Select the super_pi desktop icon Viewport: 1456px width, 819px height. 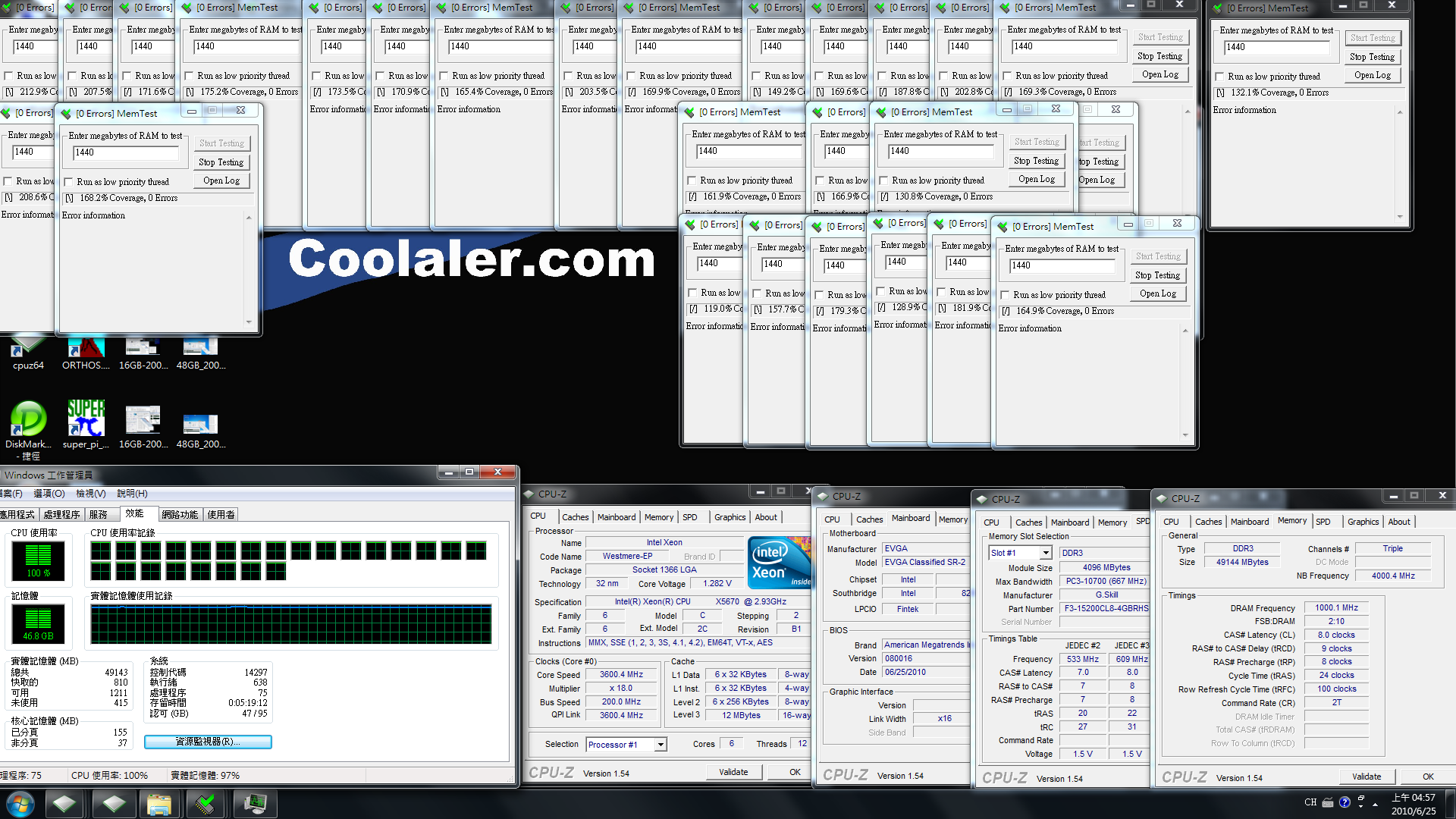(x=86, y=425)
